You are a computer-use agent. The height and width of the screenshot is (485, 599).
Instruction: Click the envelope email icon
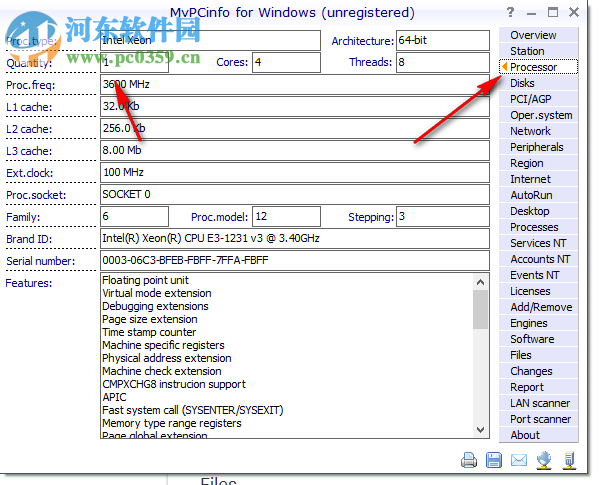pyautogui.click(x=519, y=460)
